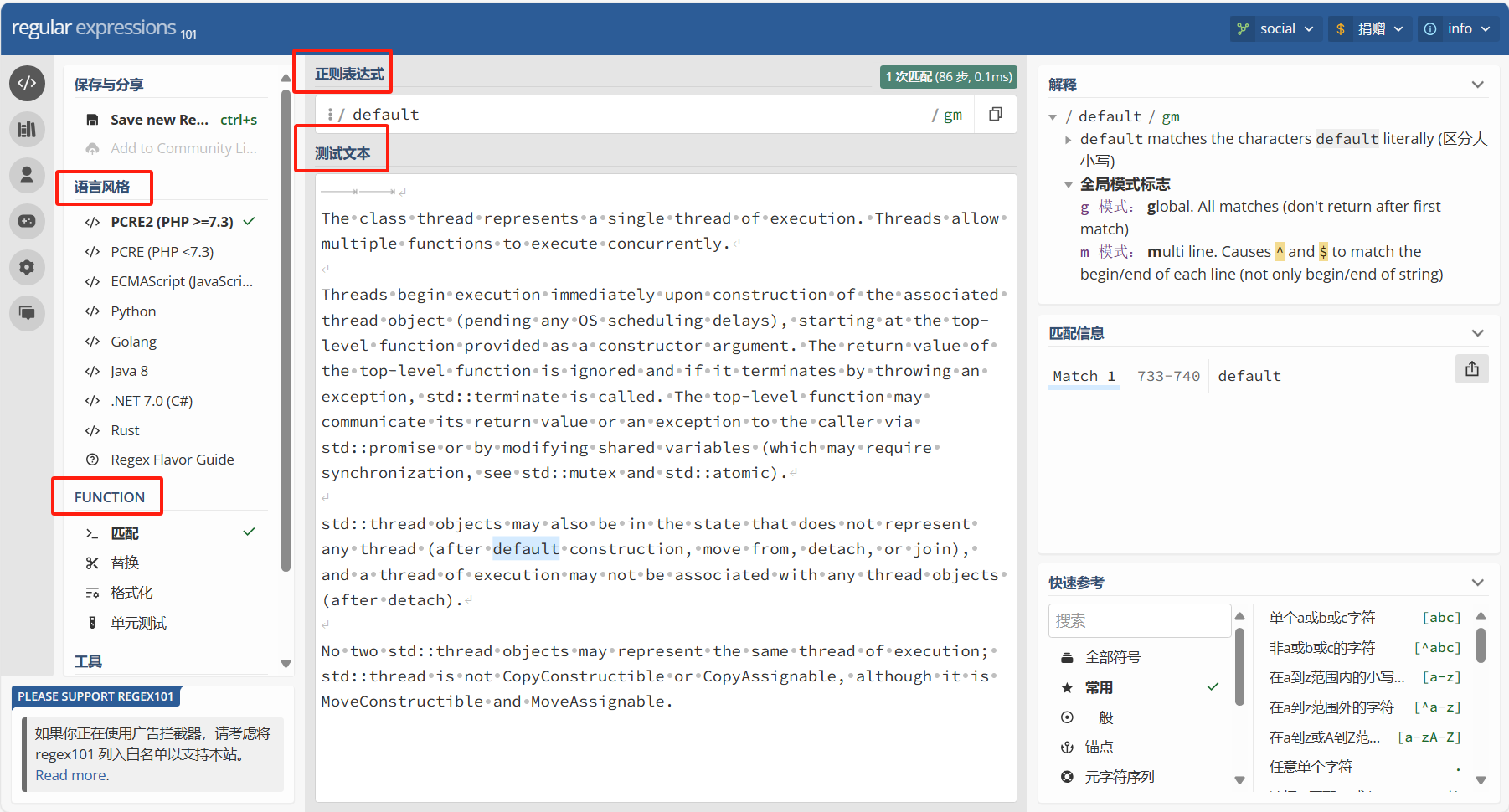Copy regex to clipboard icon
Screen dimensions: 1509x812
(x=995, y=114)
